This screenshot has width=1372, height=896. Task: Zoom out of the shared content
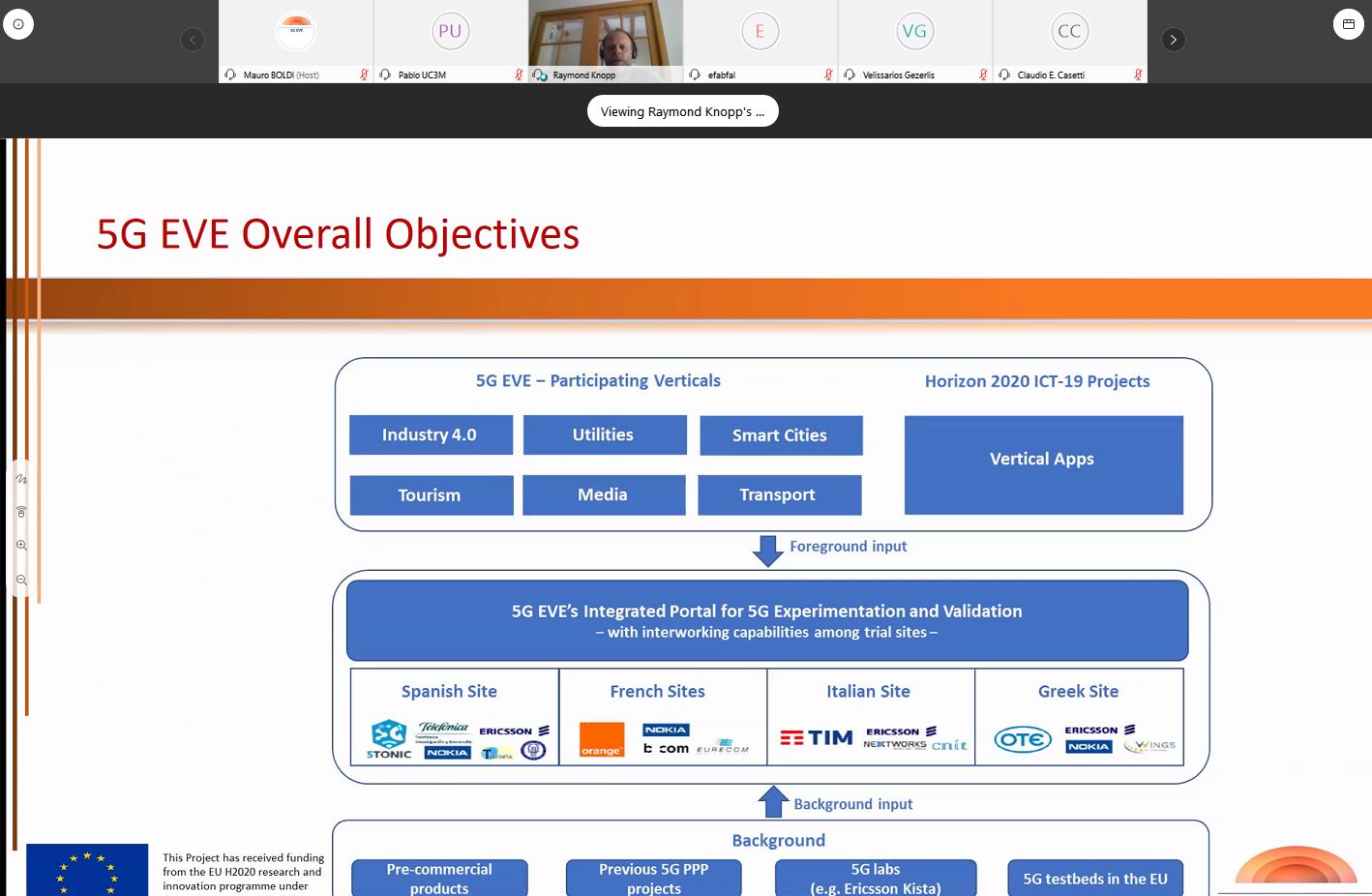[x=21, y=580]
